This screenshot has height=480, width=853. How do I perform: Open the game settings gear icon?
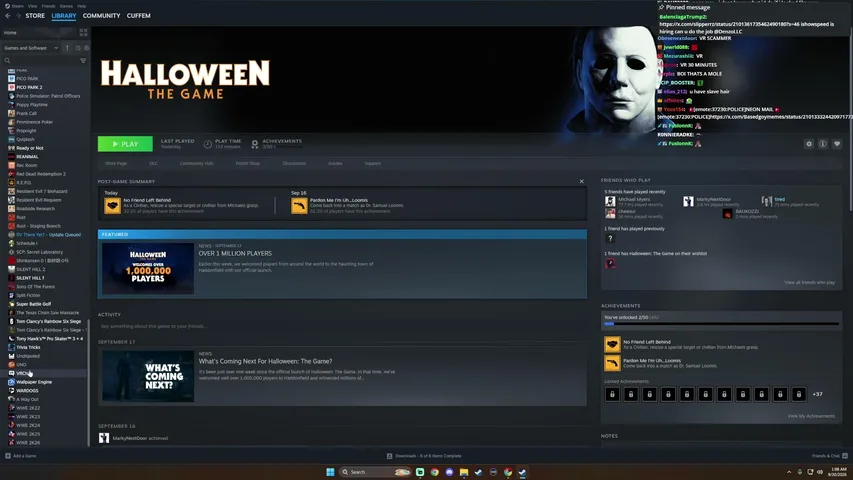tap(809, 144)
